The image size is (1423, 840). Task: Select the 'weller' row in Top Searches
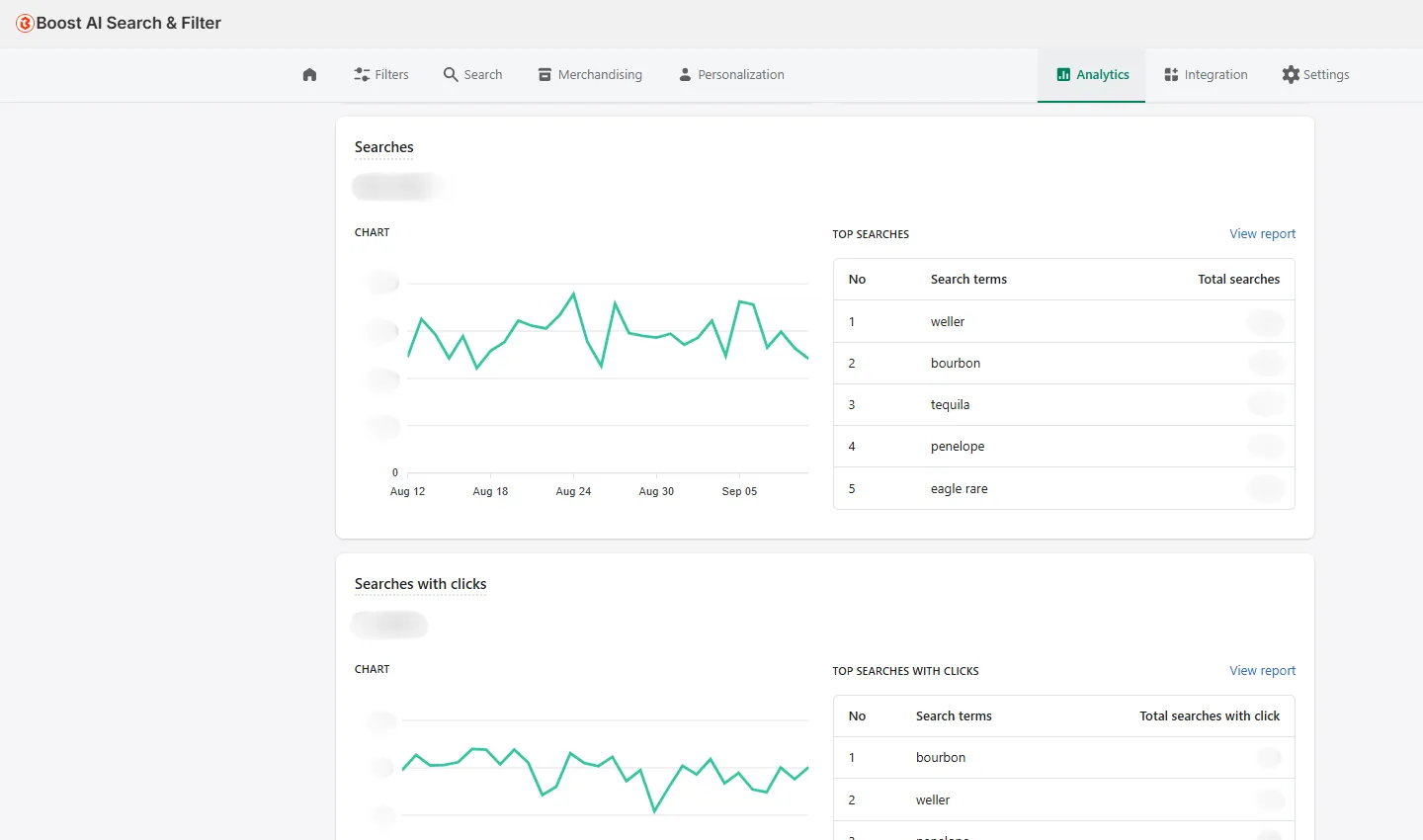click(x=1064, y=321)
